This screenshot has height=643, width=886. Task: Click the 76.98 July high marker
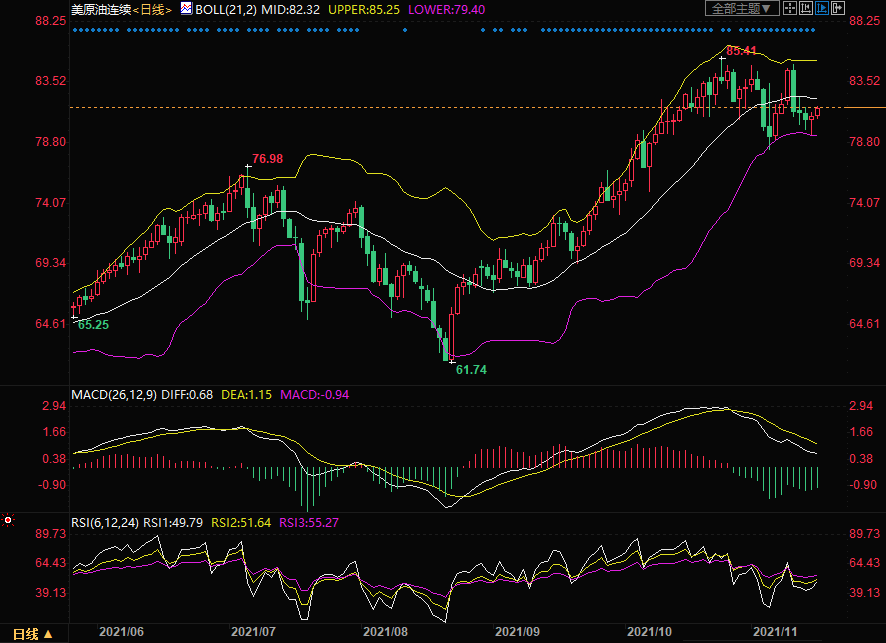tap(268, 159)
